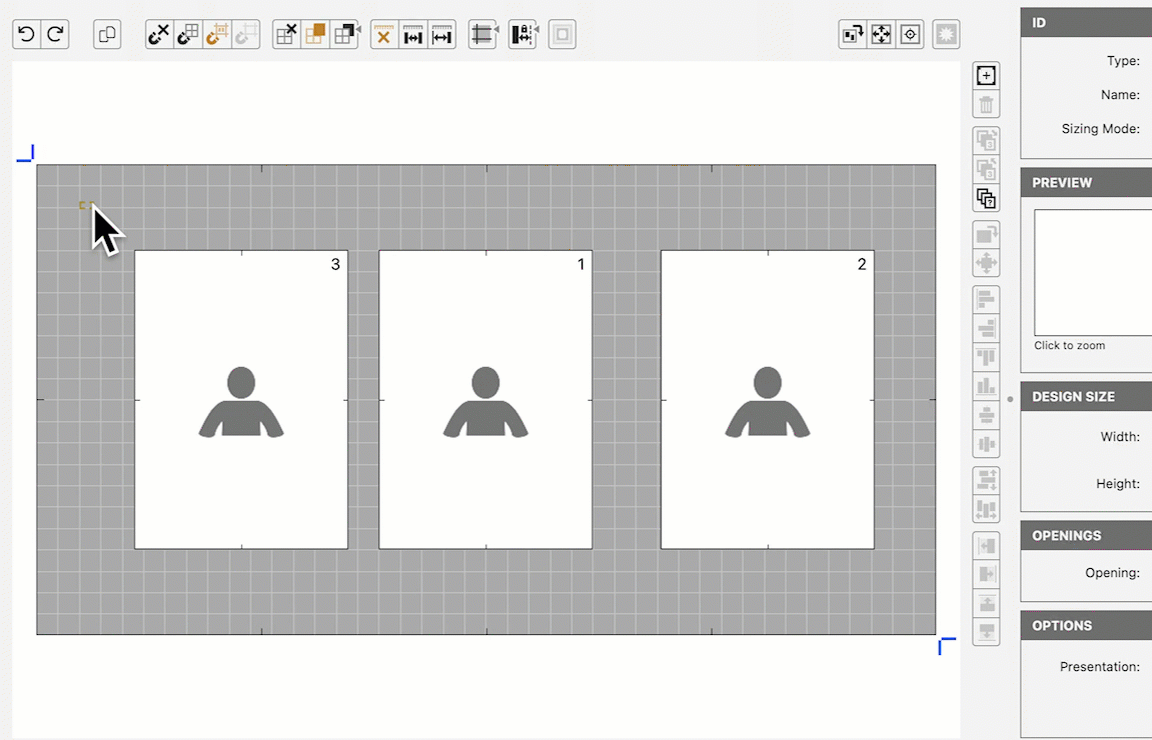Image resolution: width=1152 pixels, height=740 pixels.
Task: Toggle the orange highlighted grid square icon
Action: pos(315,35)
